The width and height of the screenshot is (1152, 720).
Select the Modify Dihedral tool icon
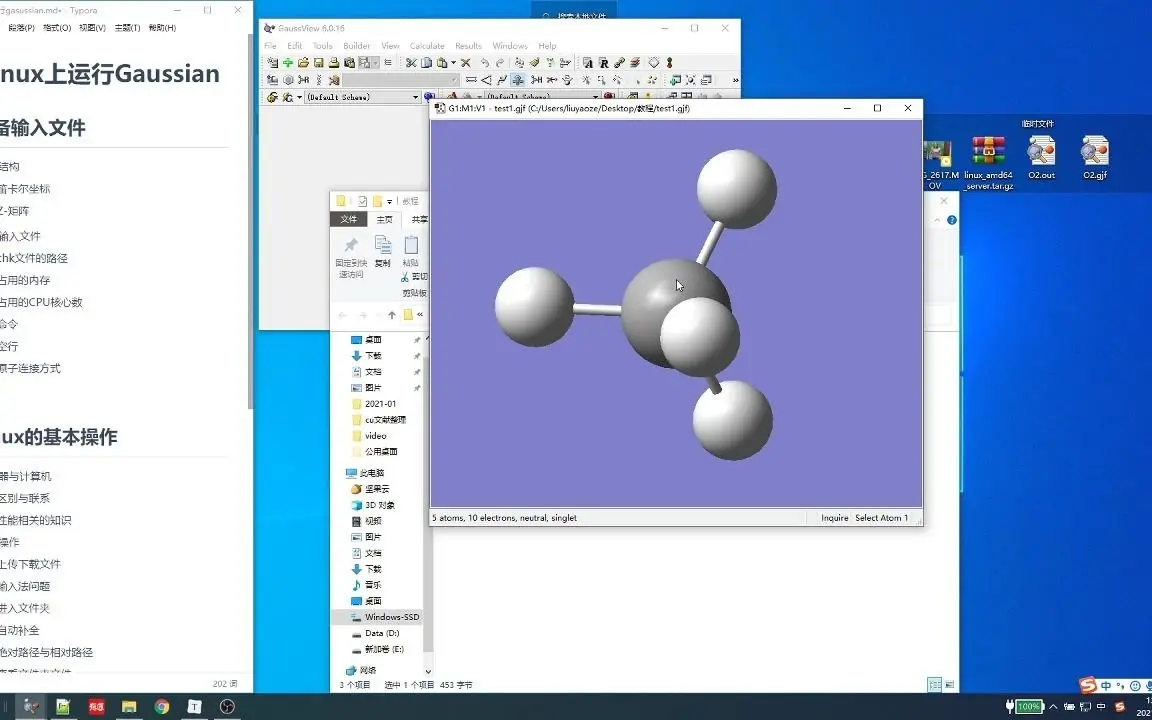tap(502, 80)
